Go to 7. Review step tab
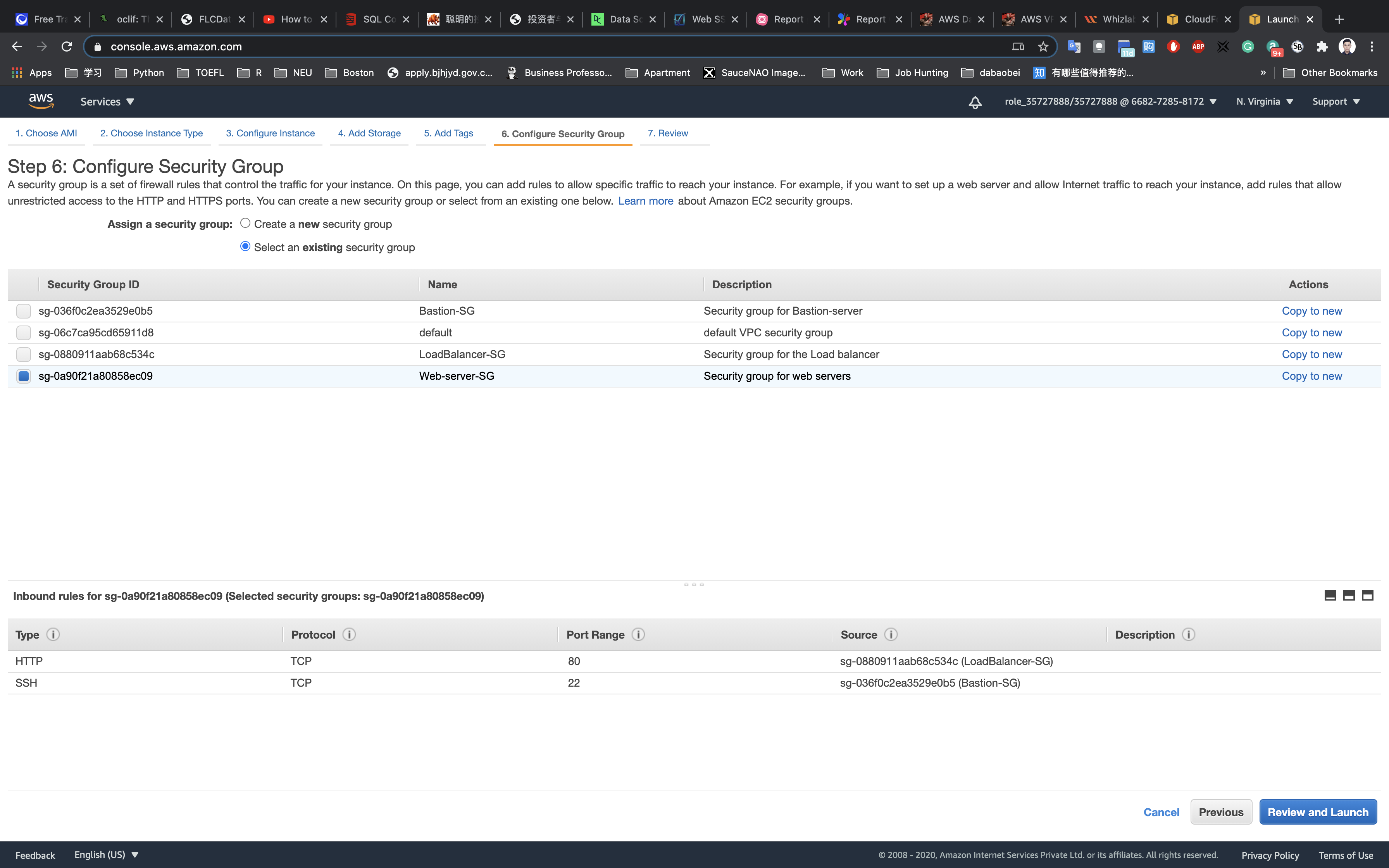The height and width of the screenshot is (868, 1389). 667,133
